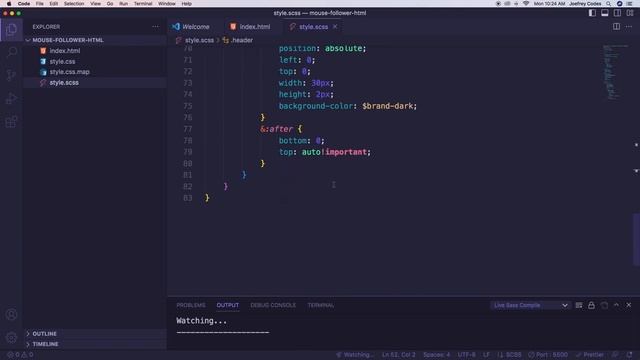
Task: Open index.html in the Explorer
Action: tap(95, 51)
